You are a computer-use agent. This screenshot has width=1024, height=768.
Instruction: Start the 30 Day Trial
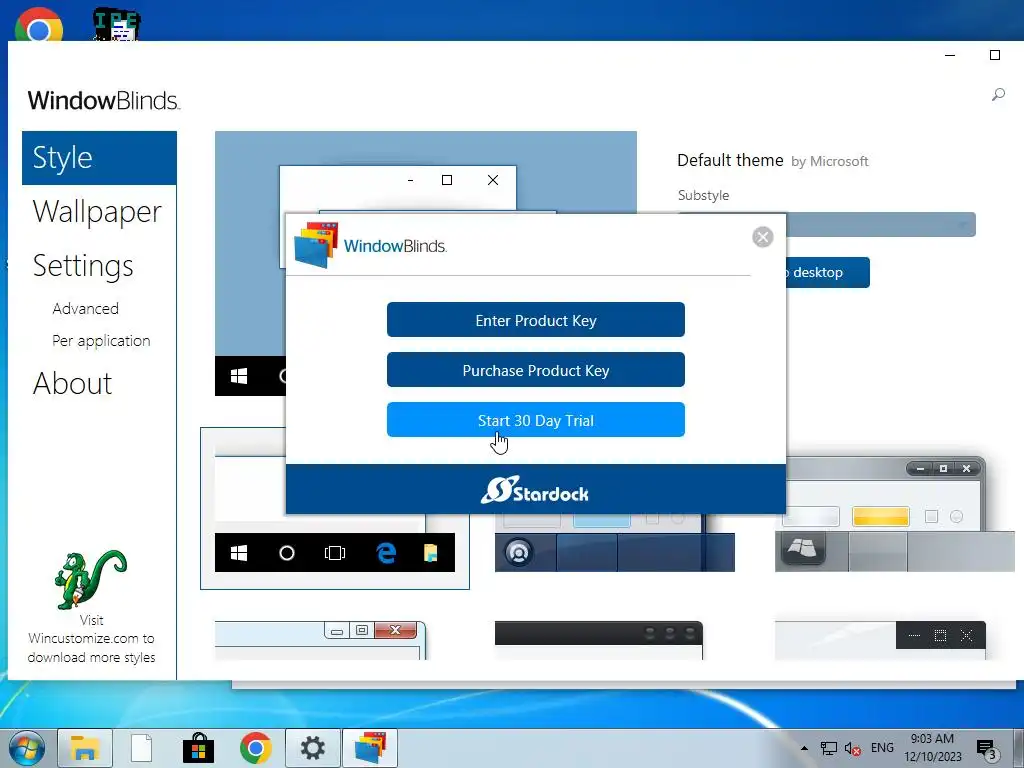pyautogui.click(x=536, y=420)
